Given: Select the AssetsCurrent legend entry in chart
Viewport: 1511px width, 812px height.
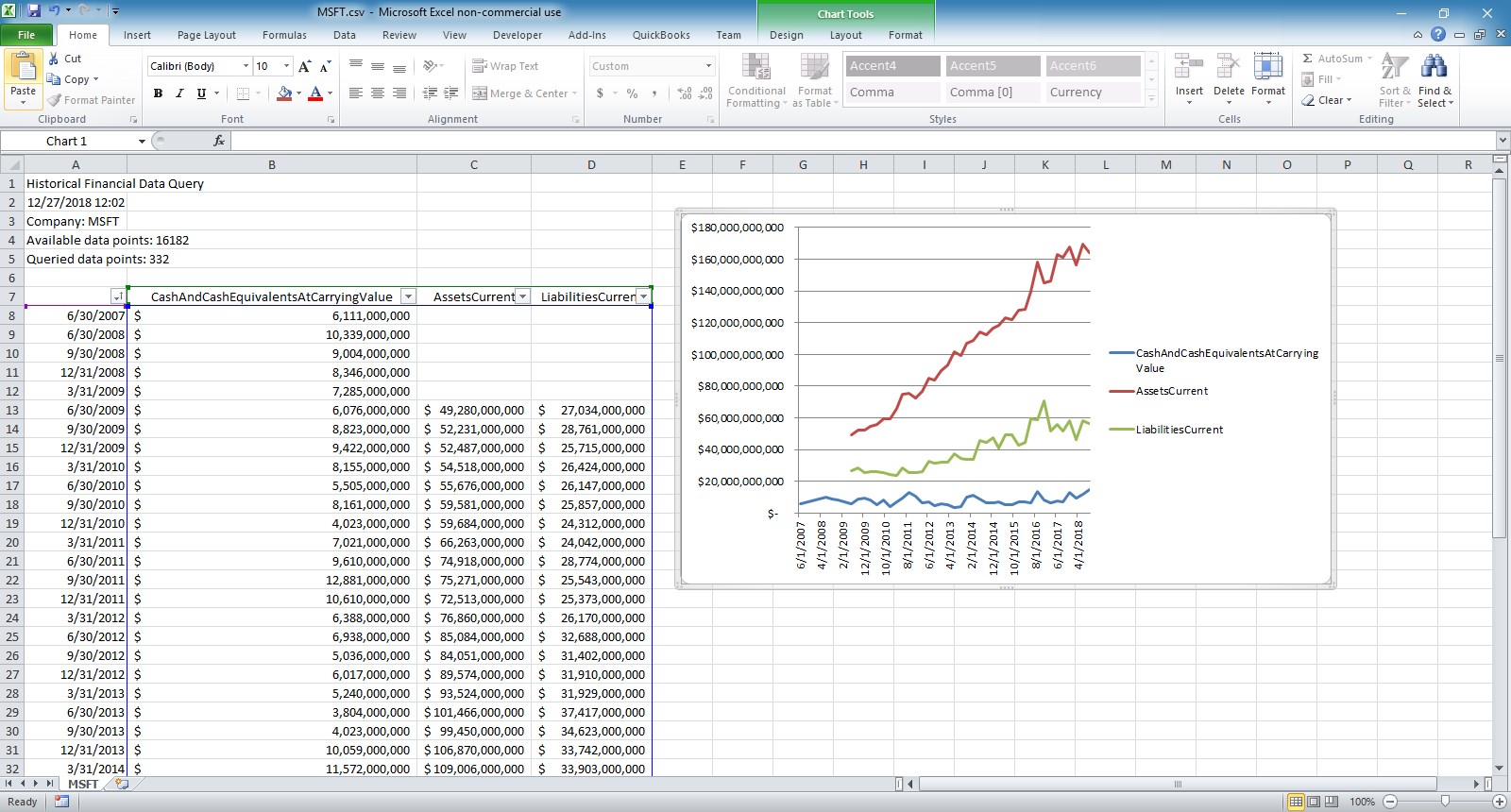Looking at the screenshot, I should click(x=1159, y=391).
